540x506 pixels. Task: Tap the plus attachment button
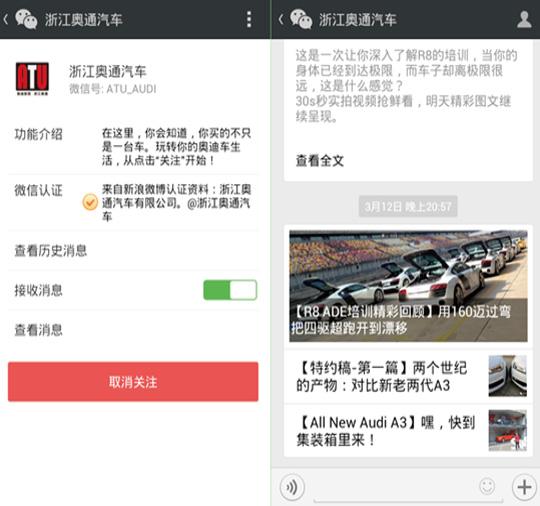524,487
